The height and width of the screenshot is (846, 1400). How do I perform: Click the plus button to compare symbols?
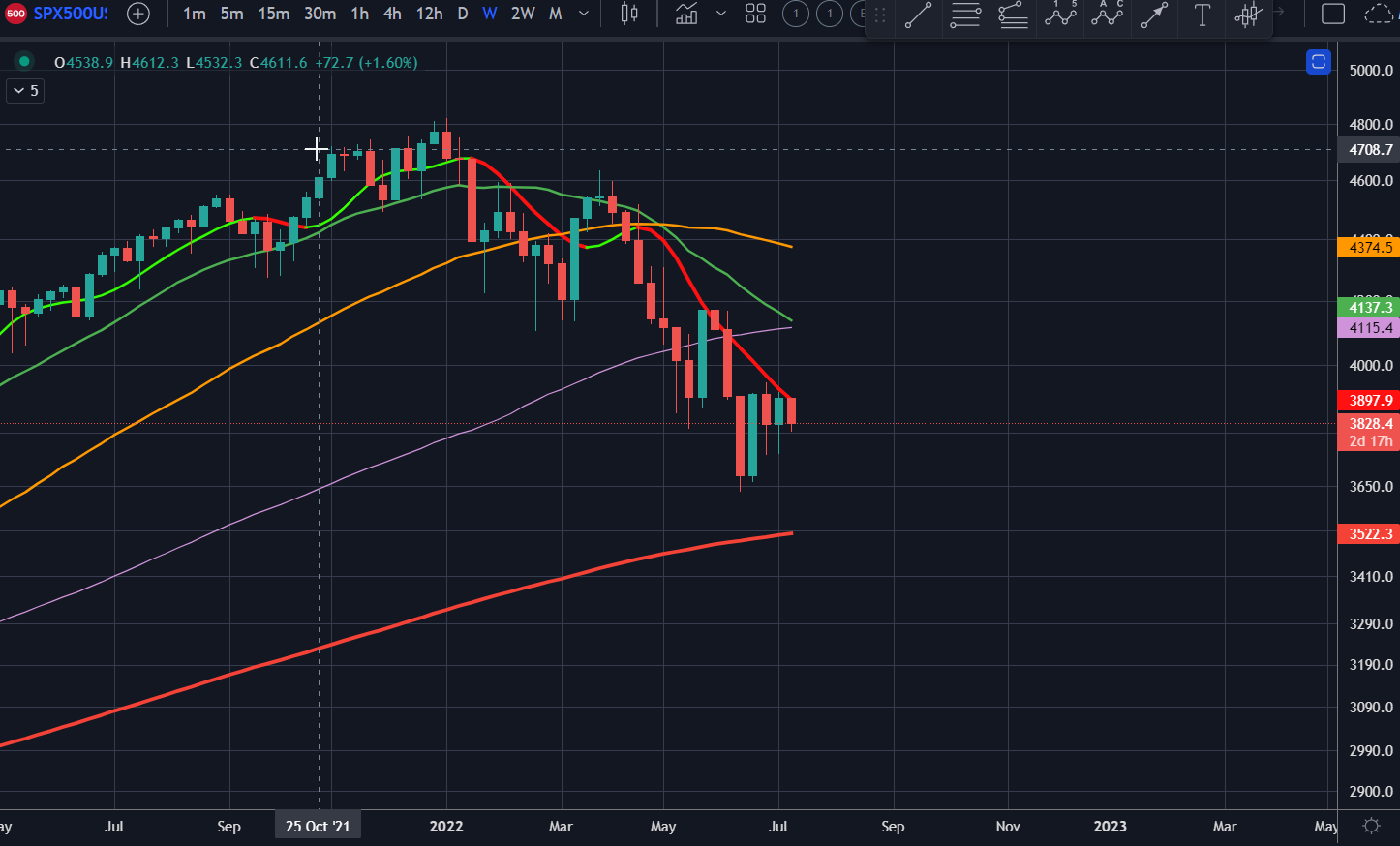pos(137,15)
